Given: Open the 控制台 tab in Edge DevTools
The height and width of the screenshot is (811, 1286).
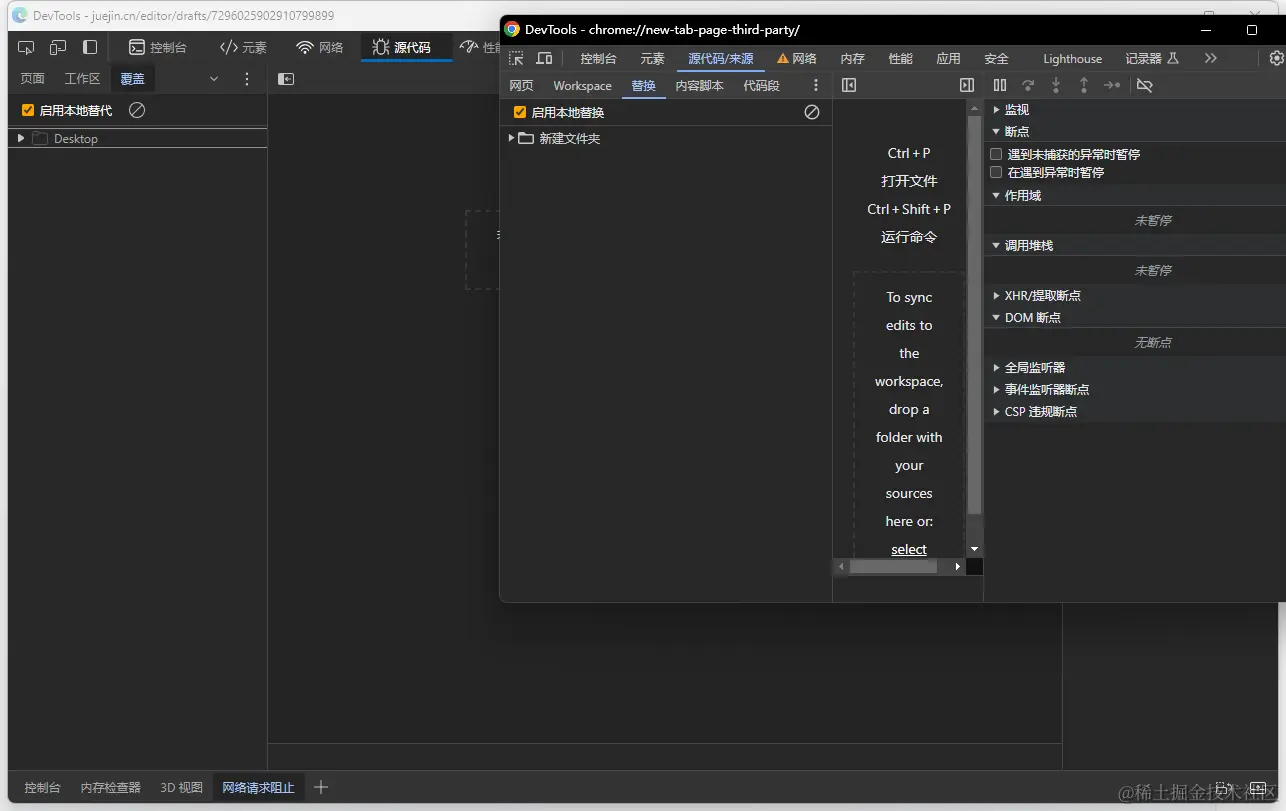Looking at the screenshot, I should 157,47.
